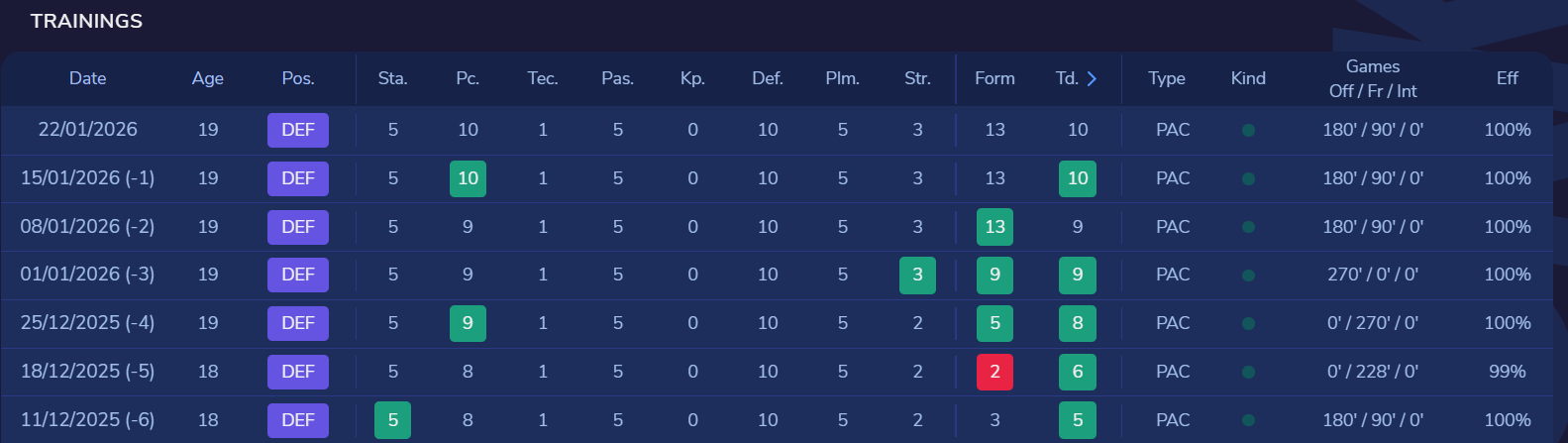Open the 25/12/2025 (-4) training row
This screenshot has width=1568, height=443.
87,323
